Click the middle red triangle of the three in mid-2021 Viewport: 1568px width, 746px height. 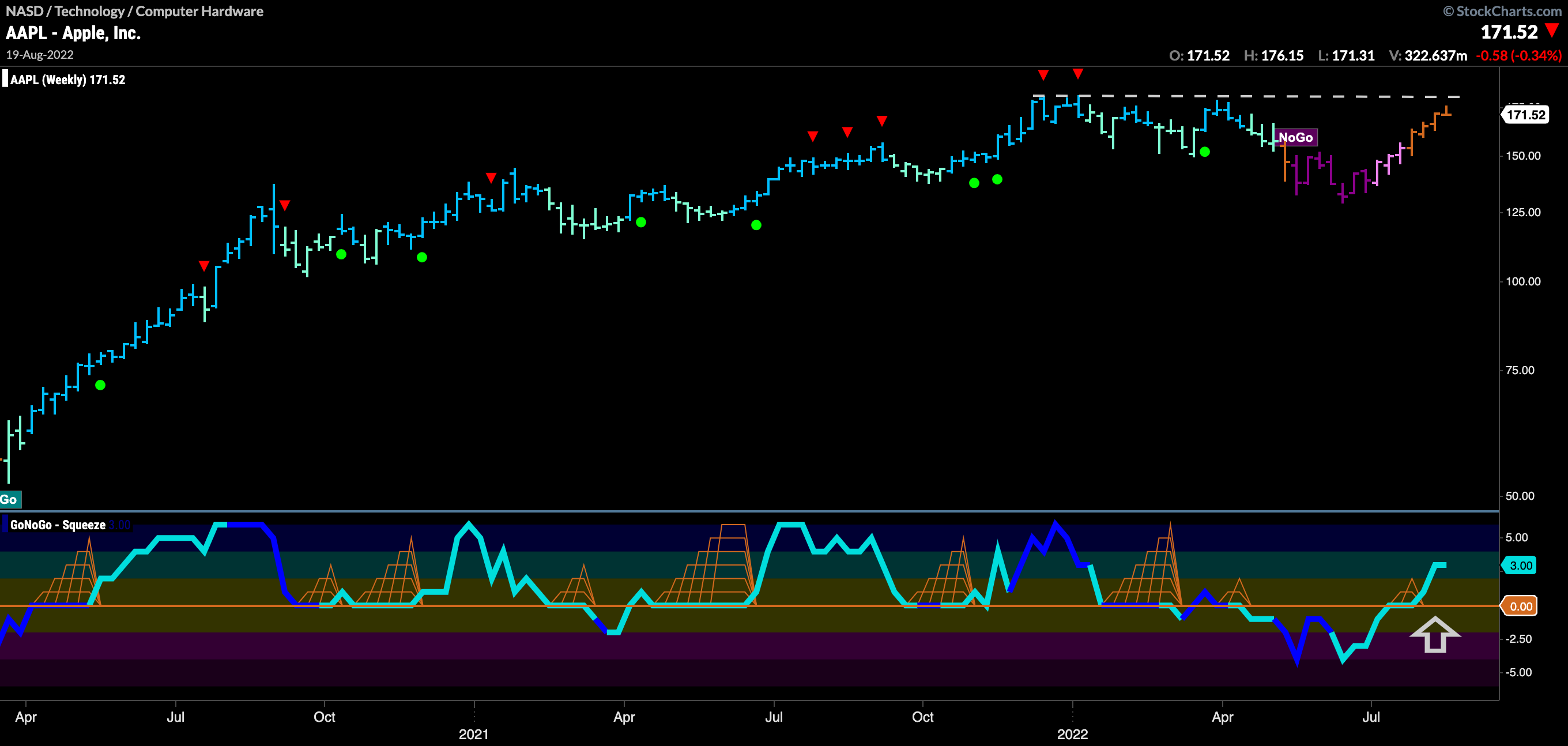pyautogui.click(x=847, y=132)
